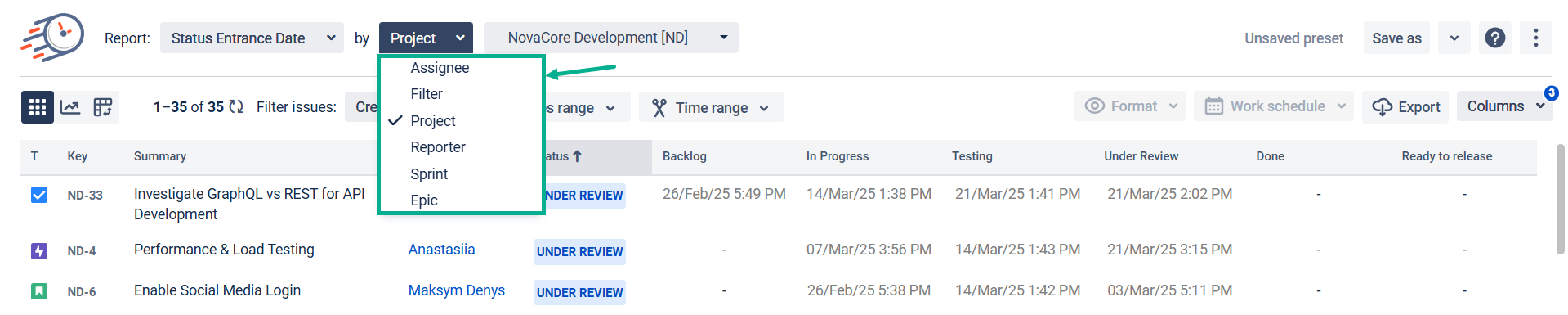Open the line chart view
This screenshot has width=1568, height=315.
[x=70, y=107]
